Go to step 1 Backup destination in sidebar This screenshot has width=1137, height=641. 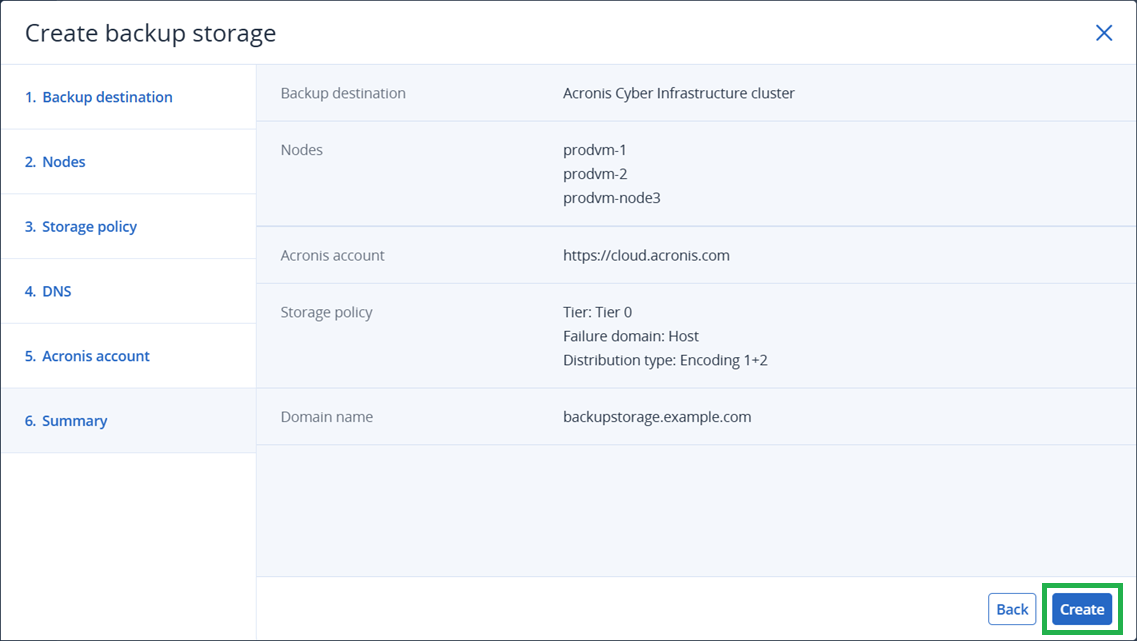[x=99, y=97]
